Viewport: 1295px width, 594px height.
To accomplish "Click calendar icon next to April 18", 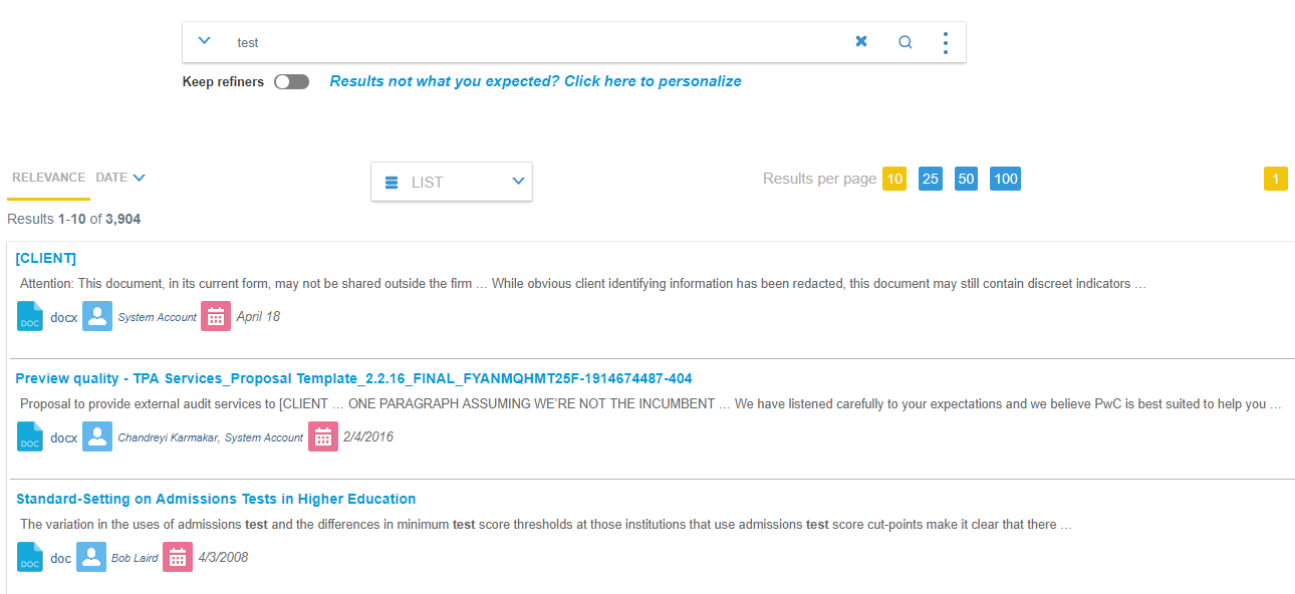I will point(216,316).
